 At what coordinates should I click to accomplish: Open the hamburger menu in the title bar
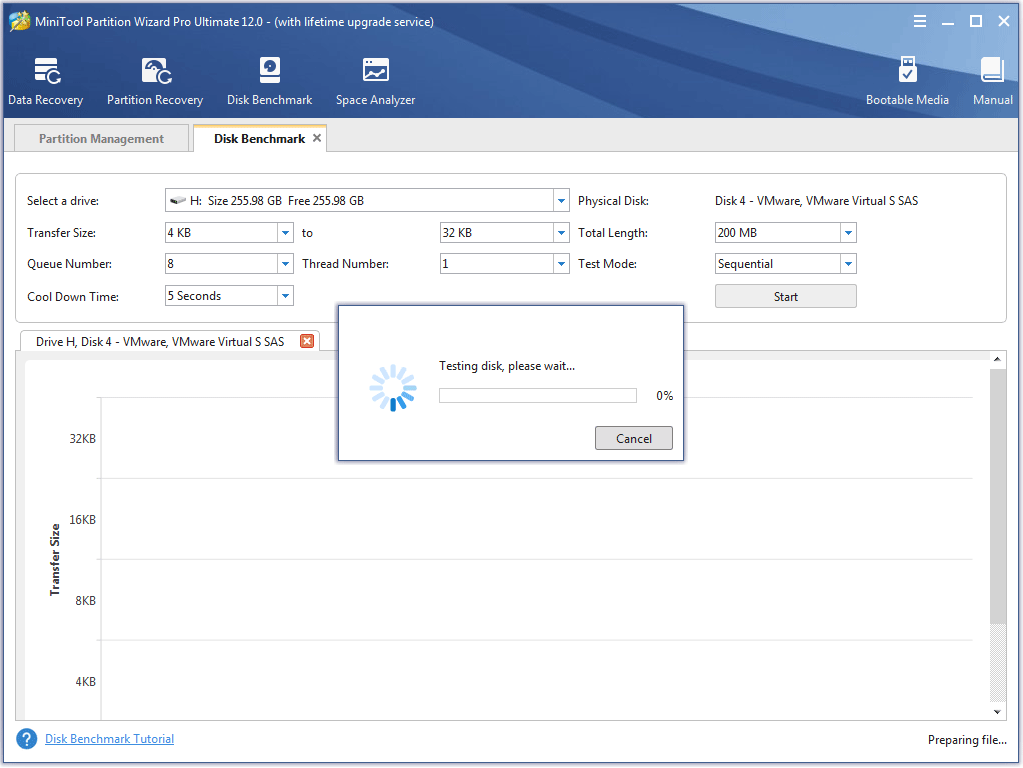[x=920, y=21]
